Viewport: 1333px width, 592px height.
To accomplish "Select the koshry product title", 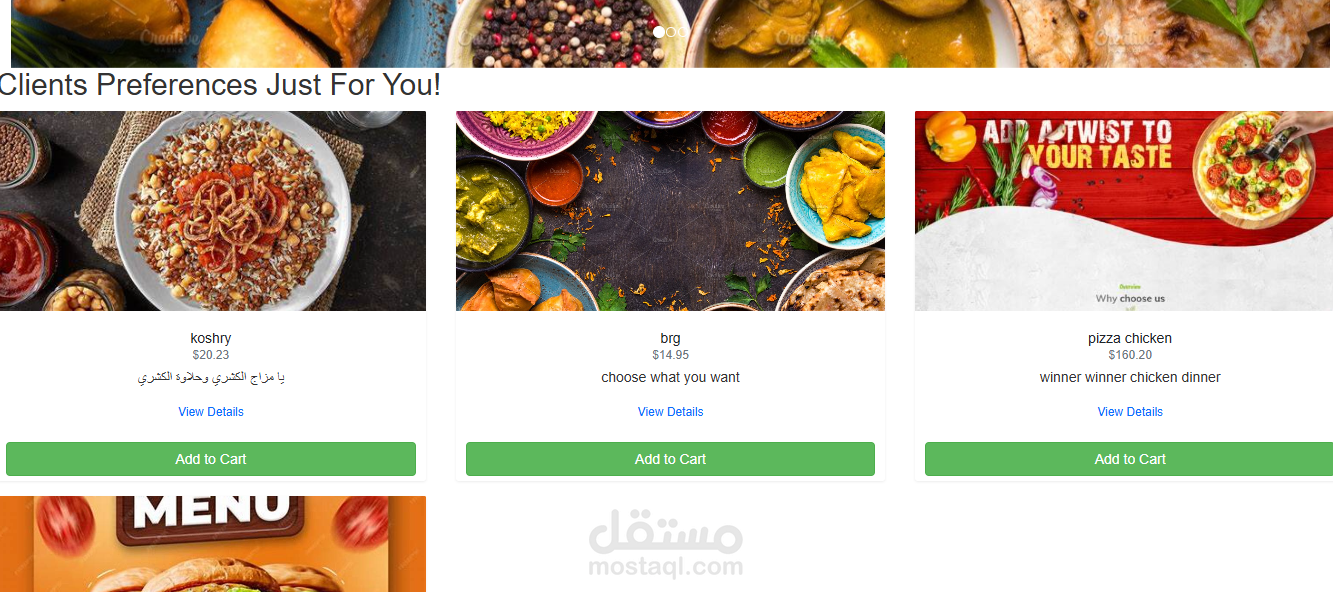I will (x=211, y=338).
